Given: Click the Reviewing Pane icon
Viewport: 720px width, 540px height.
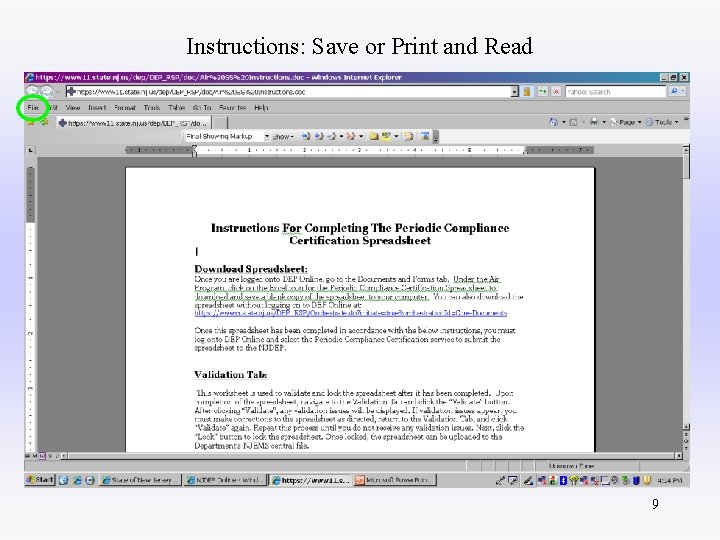Looking at the screenshot, I should [425, 136].
